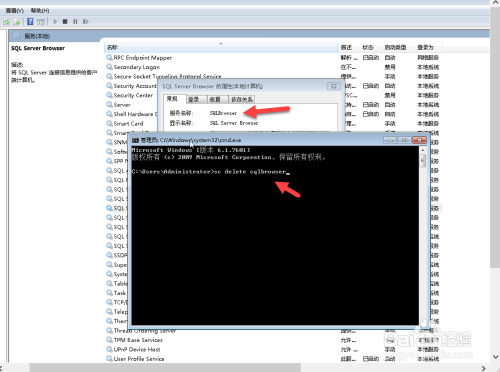Click magnifier icon in 服务(本地) header

[x=17, y=36]
